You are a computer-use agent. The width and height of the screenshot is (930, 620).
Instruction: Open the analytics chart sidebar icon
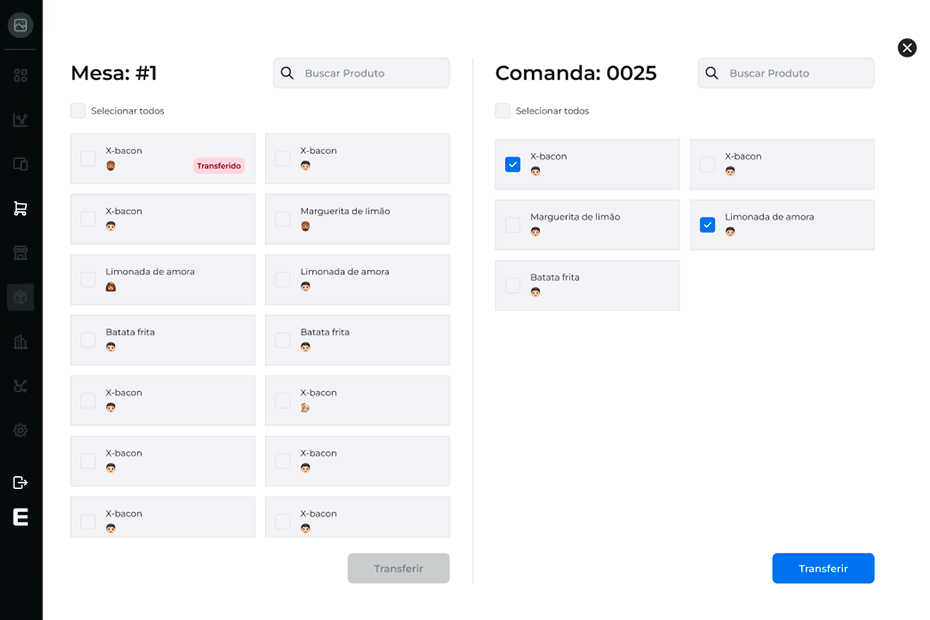[x=20, y=120]
